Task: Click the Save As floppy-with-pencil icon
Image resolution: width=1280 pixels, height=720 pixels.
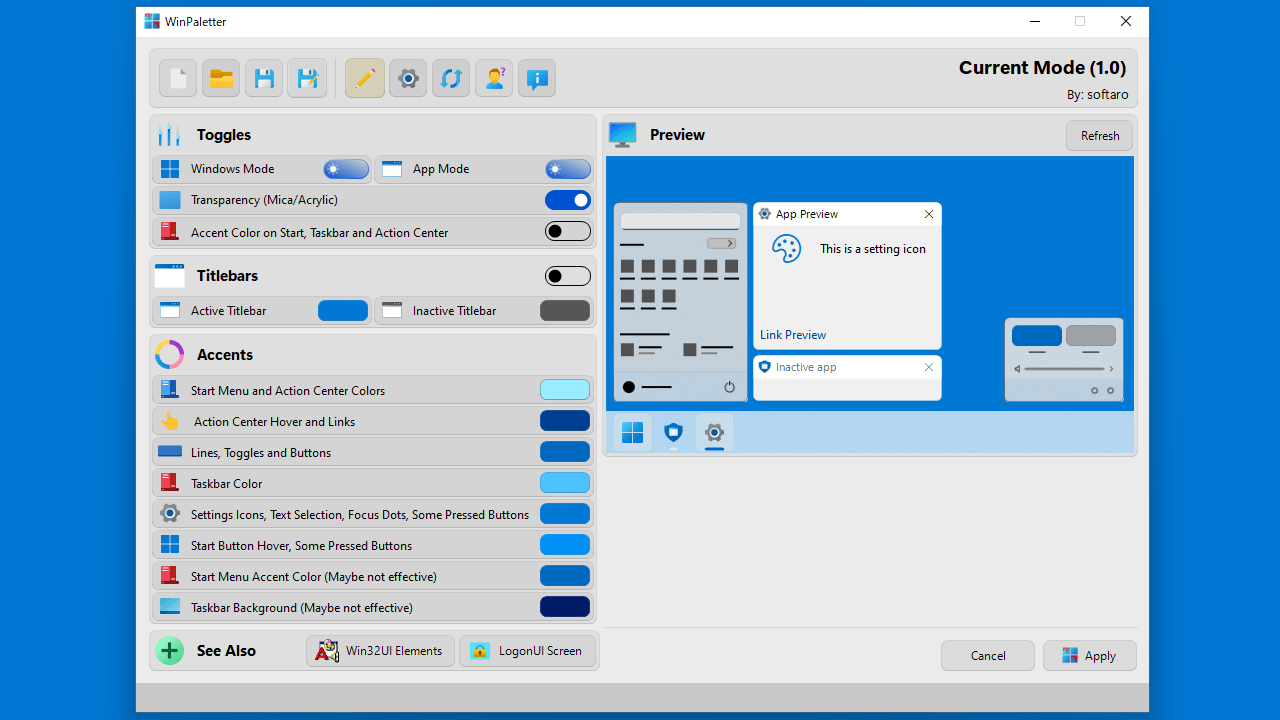Action: tap(307, 78)
